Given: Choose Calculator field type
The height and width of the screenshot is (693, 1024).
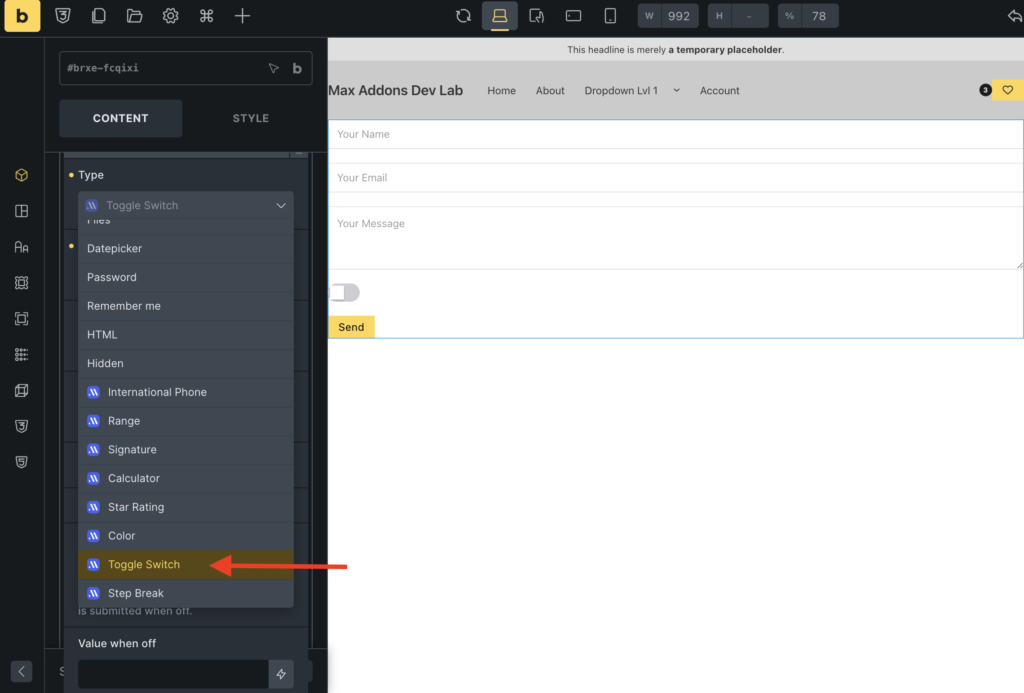Looking at the screenshot, I should [x=185, y=478].
